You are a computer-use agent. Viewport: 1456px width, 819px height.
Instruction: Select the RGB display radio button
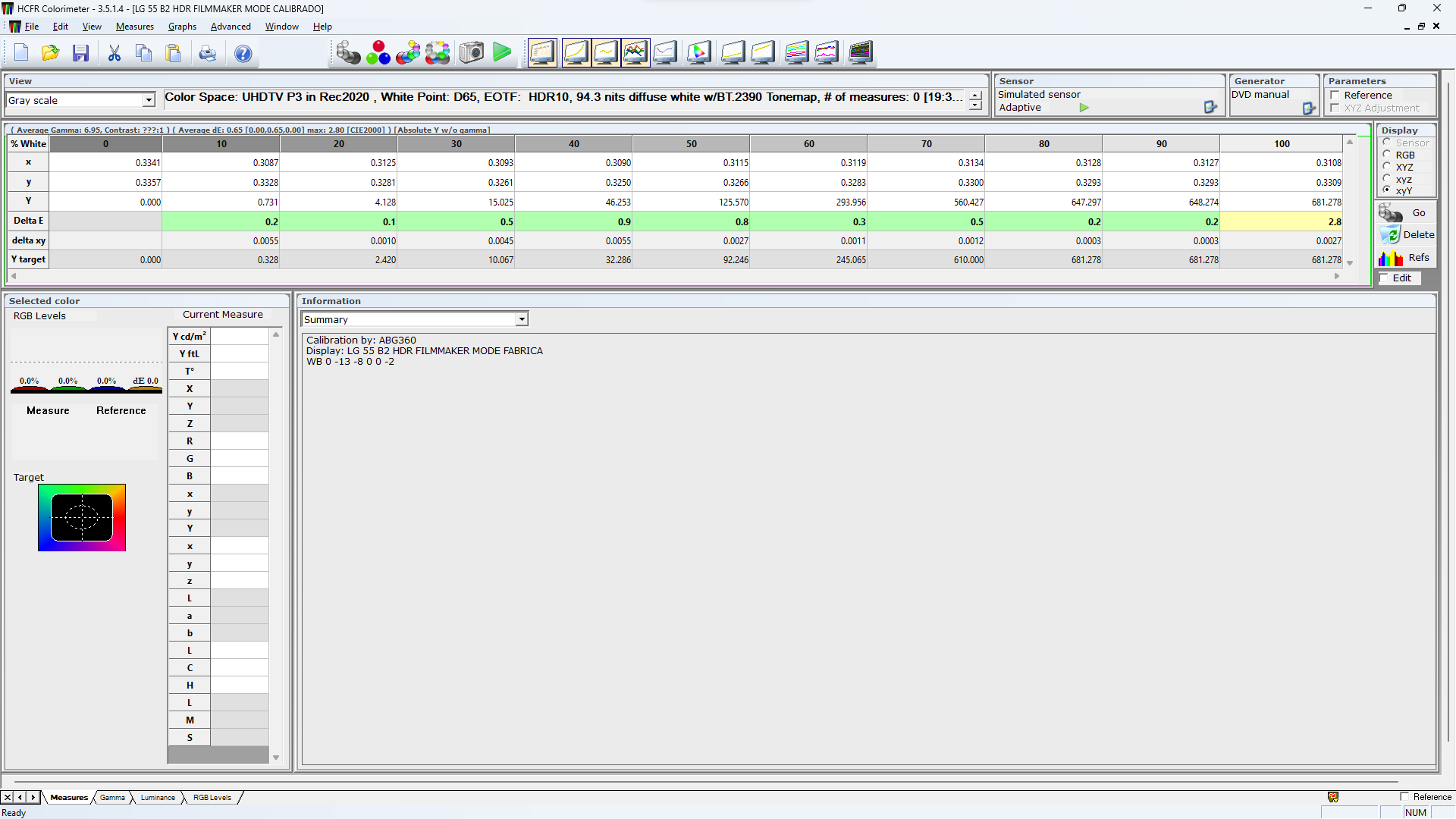1389,155
